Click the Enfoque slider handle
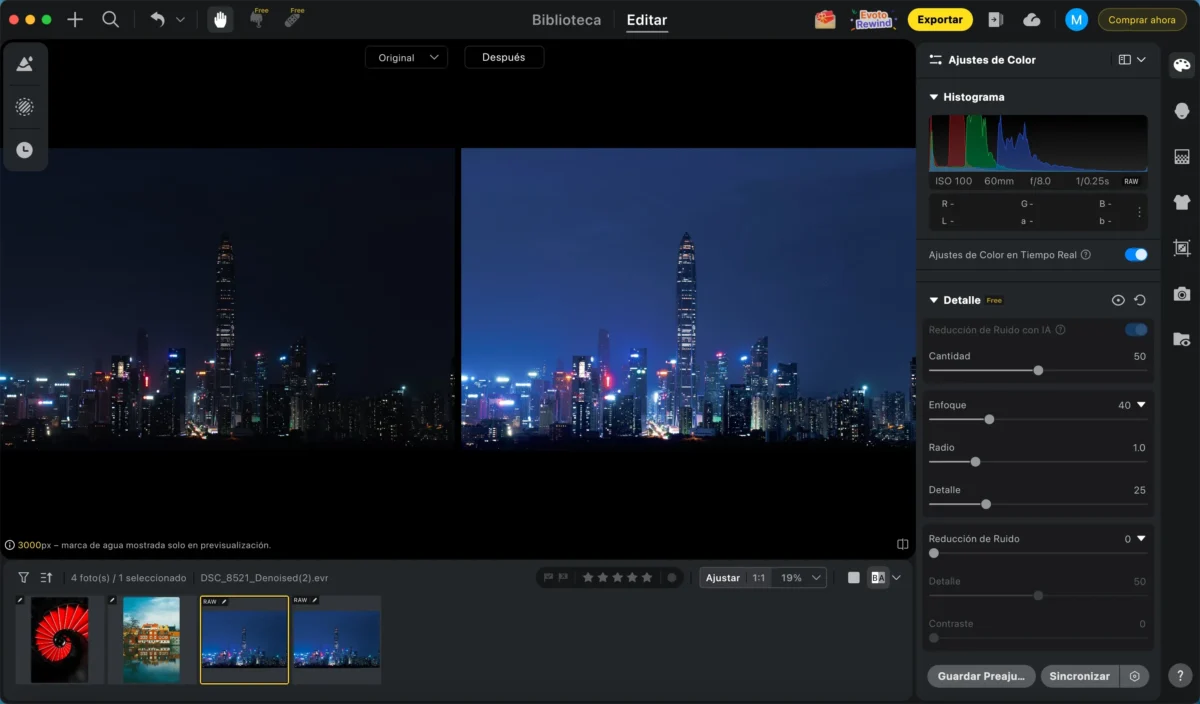Viewport: 1200px width, 704px height. [989, 420]
